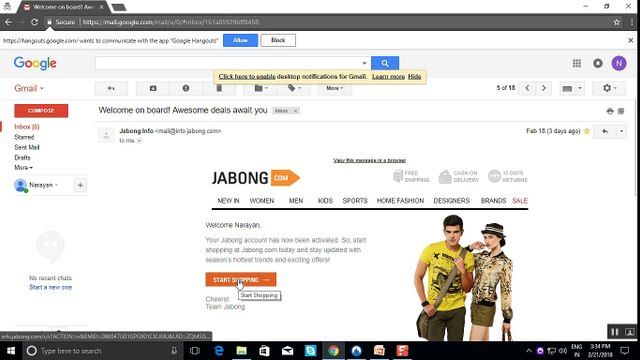
Task: Click the Chrome address bar URL
Action: click(171, 22)
